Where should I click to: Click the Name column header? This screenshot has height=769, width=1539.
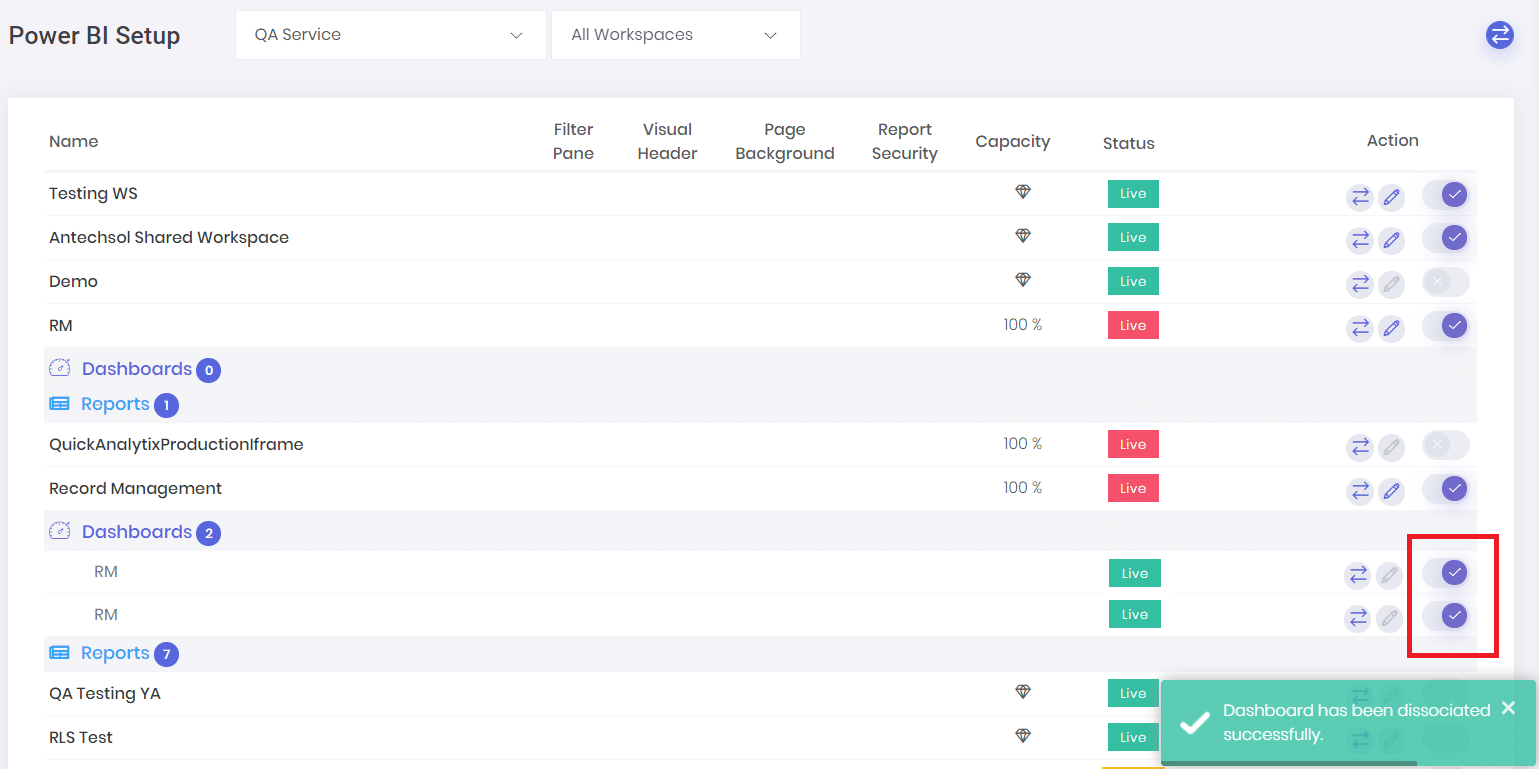click(73, 141)
